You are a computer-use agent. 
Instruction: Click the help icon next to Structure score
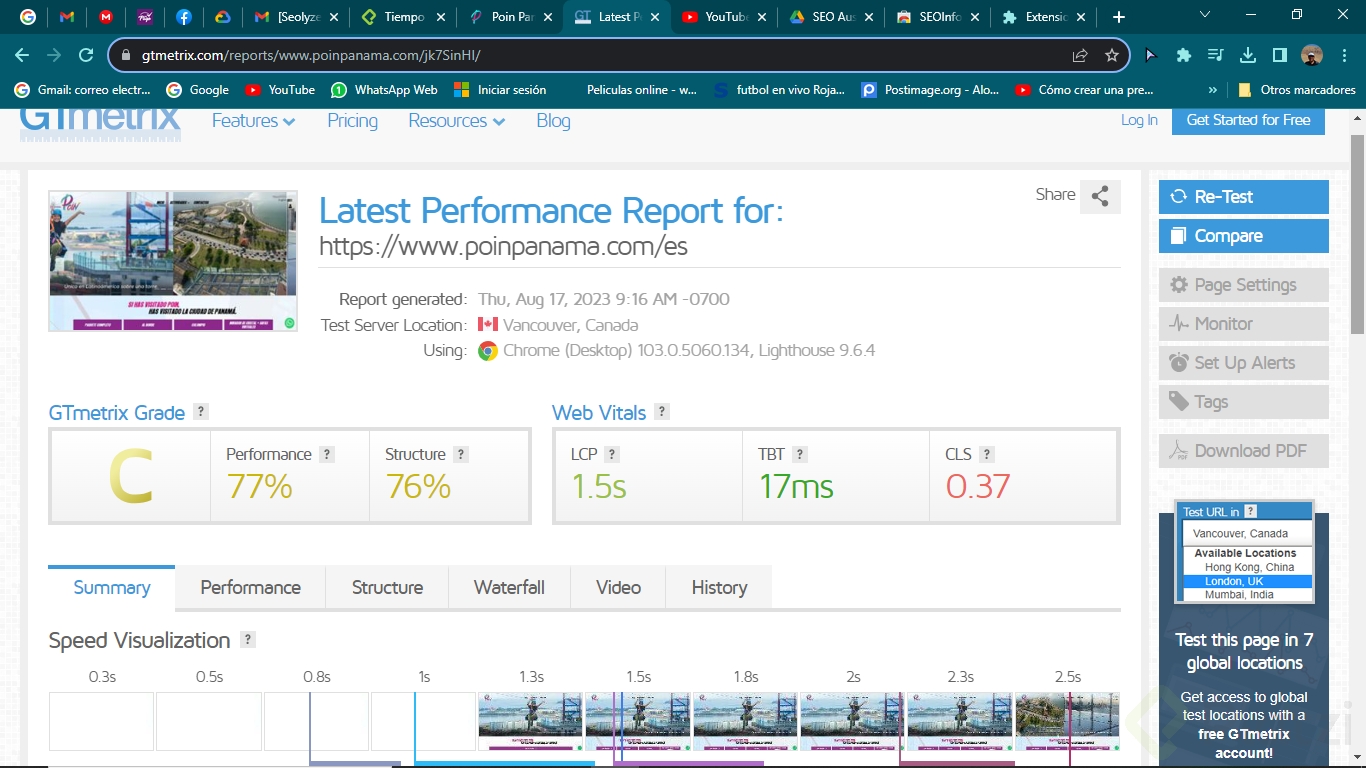(x=461, y=454)
